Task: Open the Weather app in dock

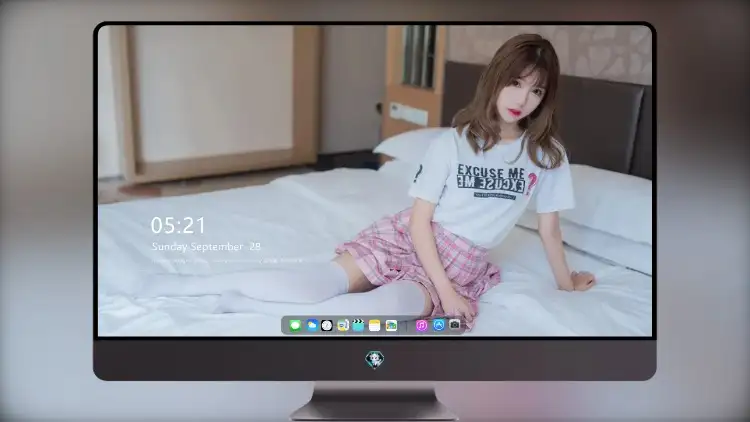Action: click(312, 325)
